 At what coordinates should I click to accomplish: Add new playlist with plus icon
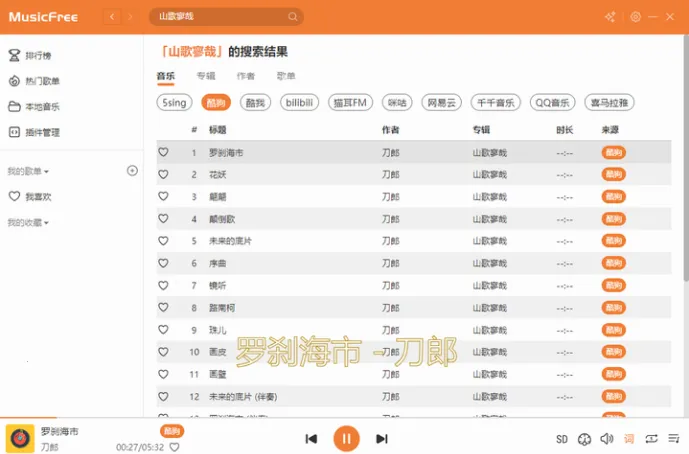(x=132, y=171)
